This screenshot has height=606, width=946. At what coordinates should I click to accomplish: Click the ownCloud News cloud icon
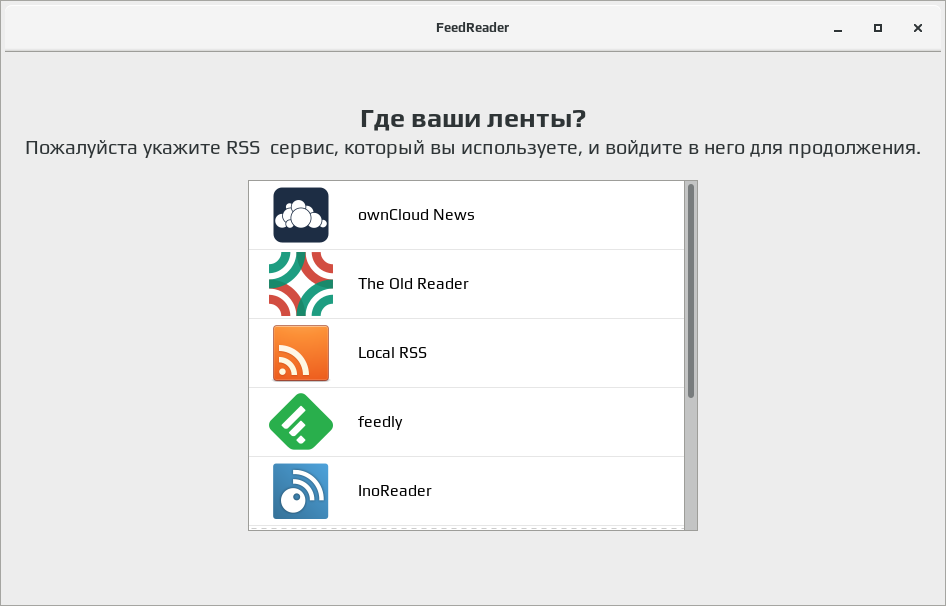tap(300, 215)
